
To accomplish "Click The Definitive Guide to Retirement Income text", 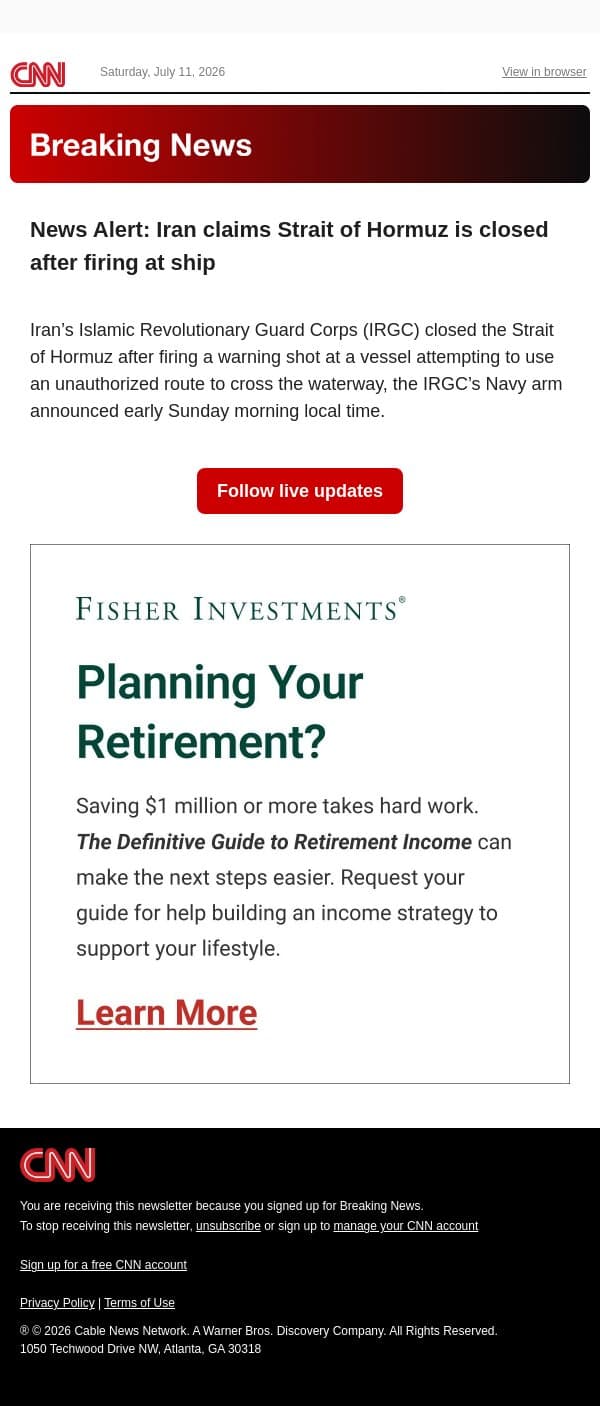I will [274, 842].
